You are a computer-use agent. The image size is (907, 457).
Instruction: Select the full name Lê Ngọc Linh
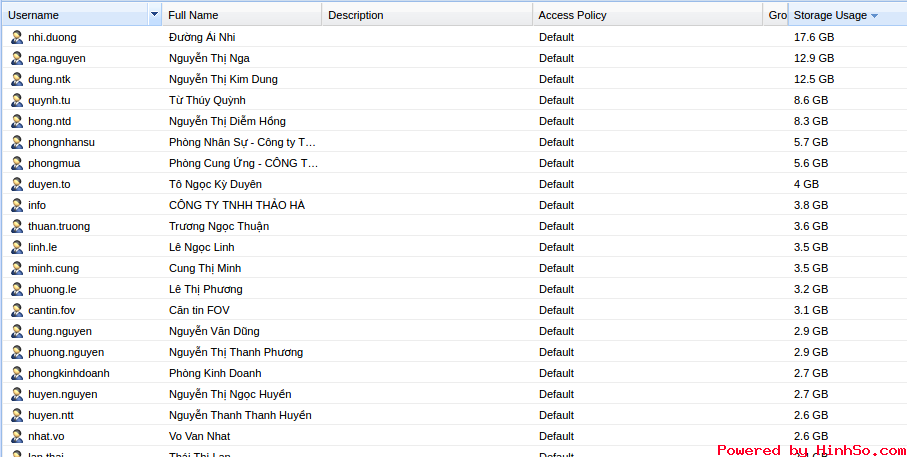click(201, 247)
